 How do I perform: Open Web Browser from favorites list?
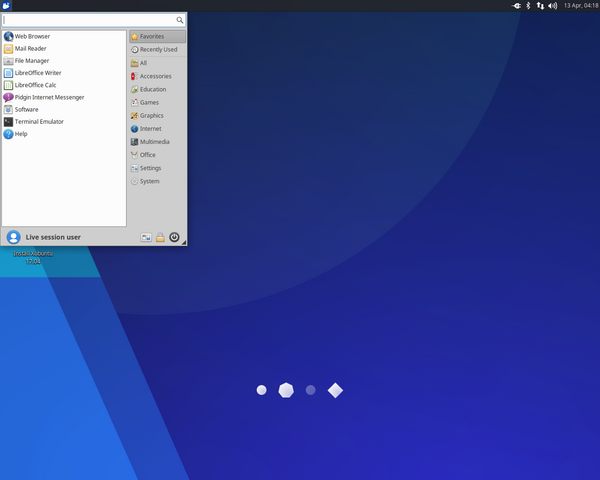click(32, 36)
